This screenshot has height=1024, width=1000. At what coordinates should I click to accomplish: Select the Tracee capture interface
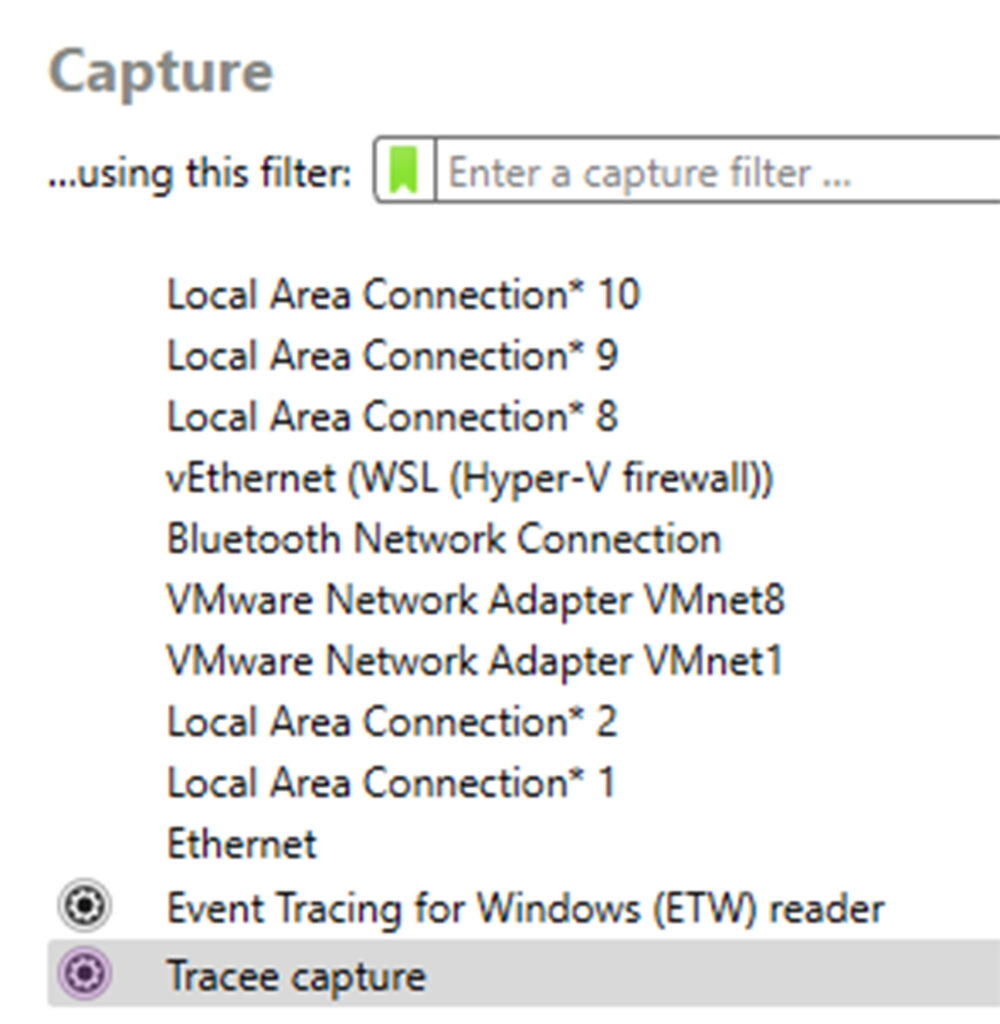click(300, 977)
